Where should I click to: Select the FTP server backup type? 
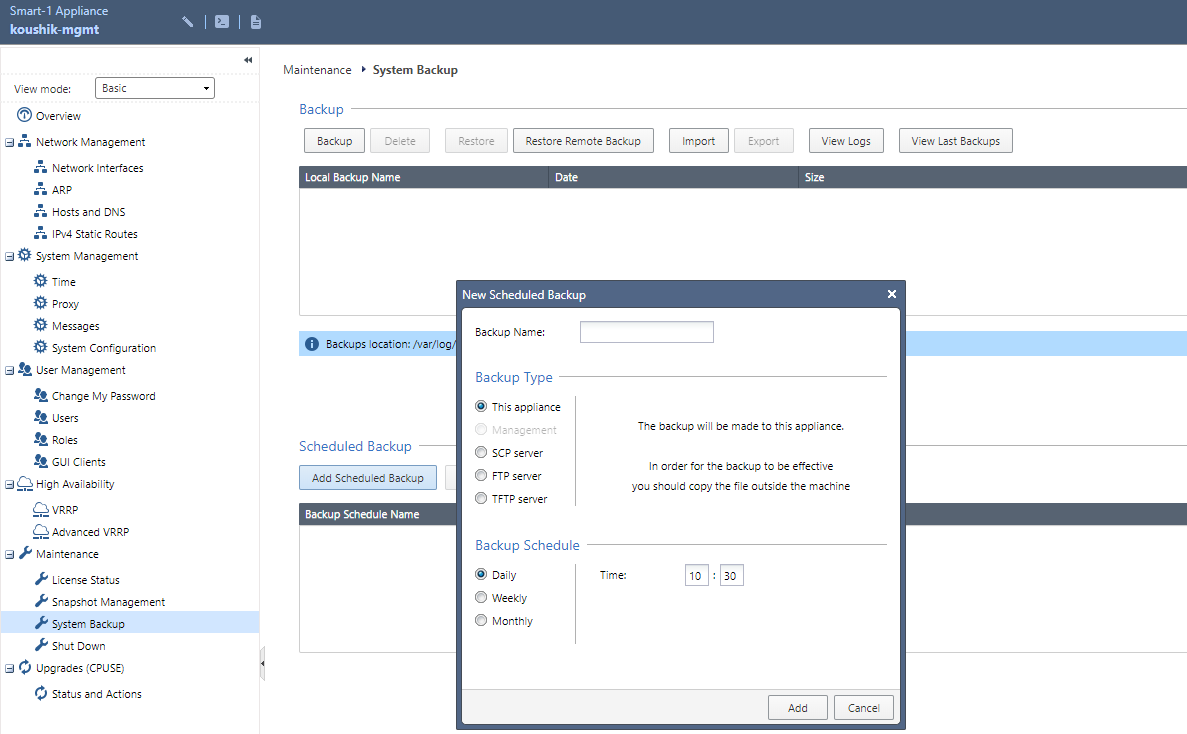(481, 476)
